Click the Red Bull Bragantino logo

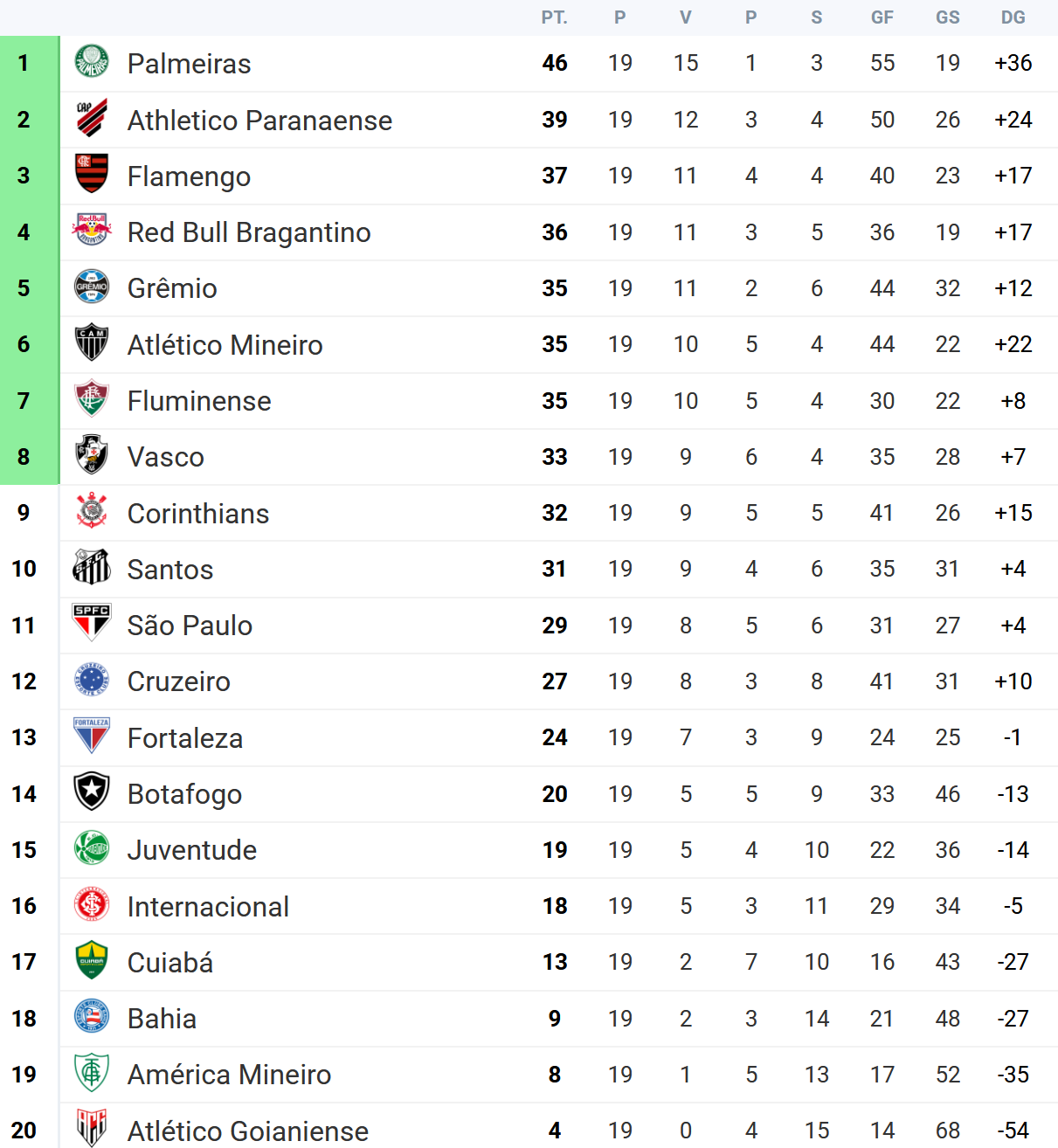click(92, 232)
